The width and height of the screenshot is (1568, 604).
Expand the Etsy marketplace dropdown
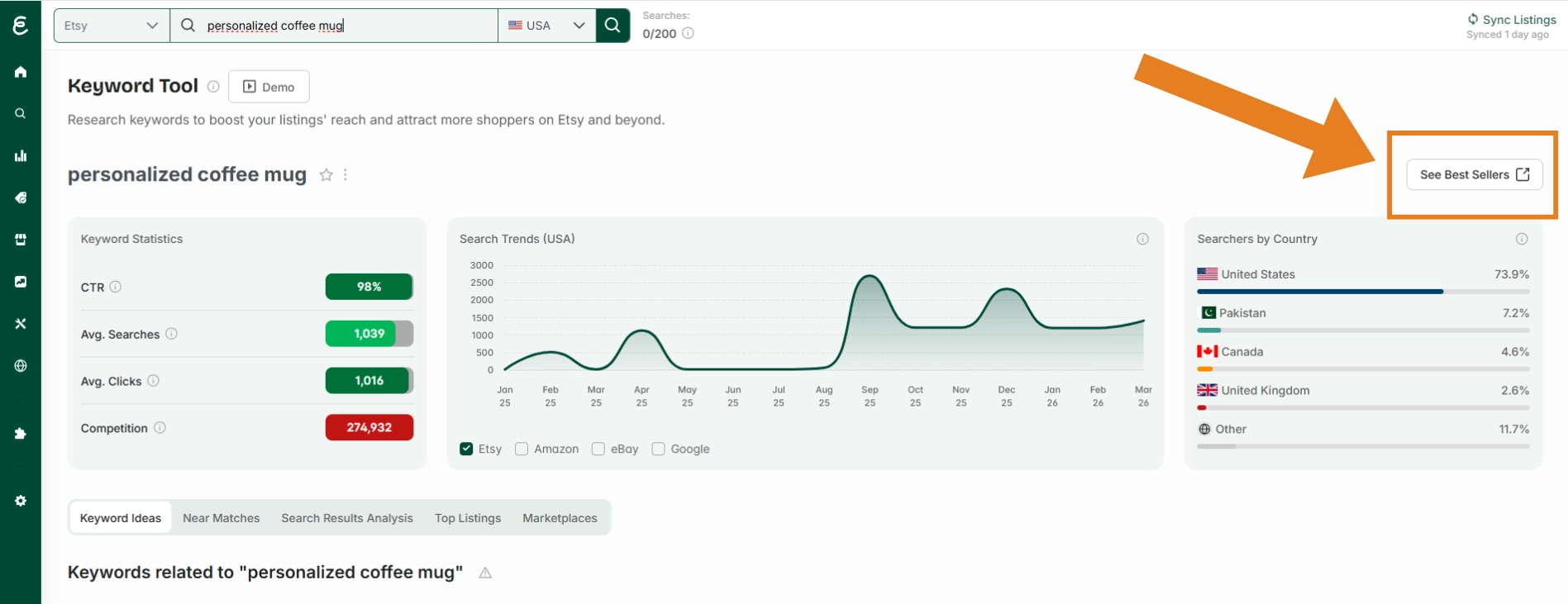point(112,26)
